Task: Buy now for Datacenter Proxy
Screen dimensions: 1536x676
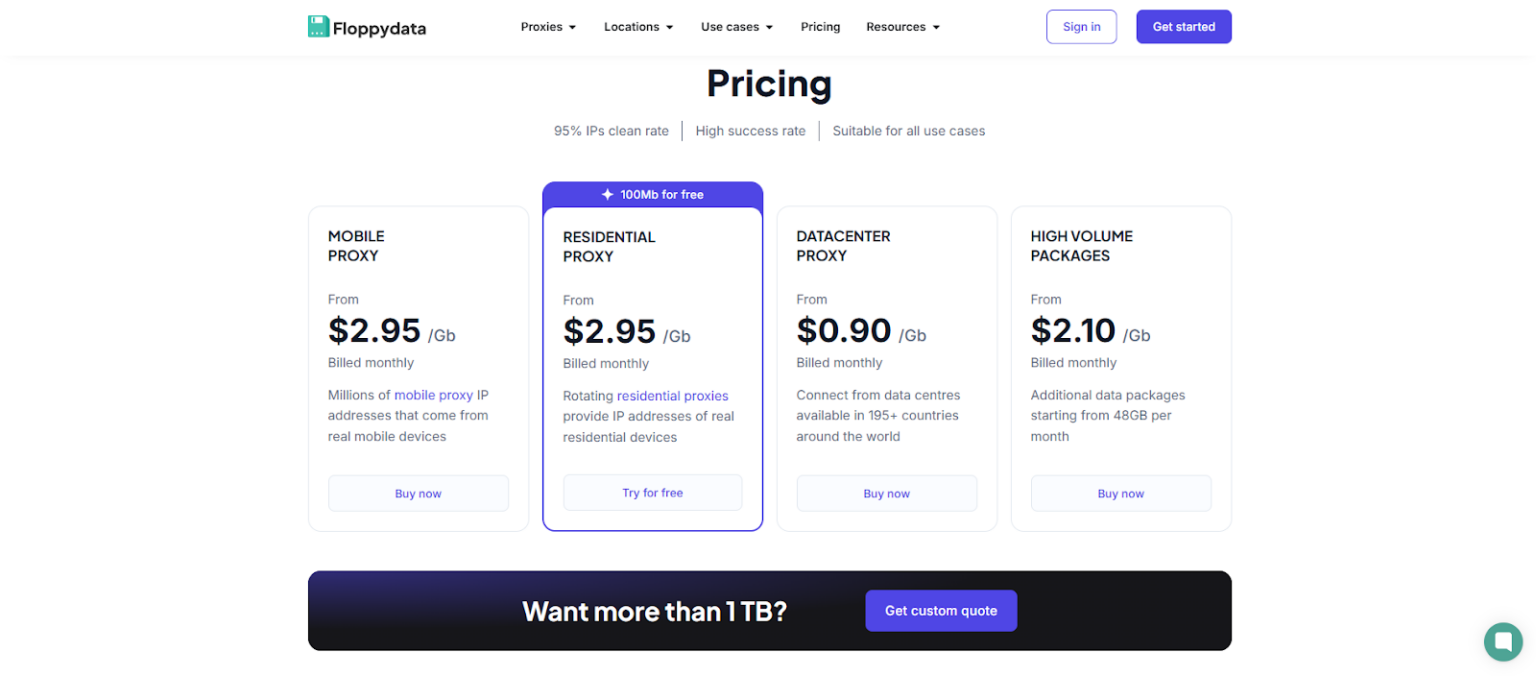Action: coord(886,493)
